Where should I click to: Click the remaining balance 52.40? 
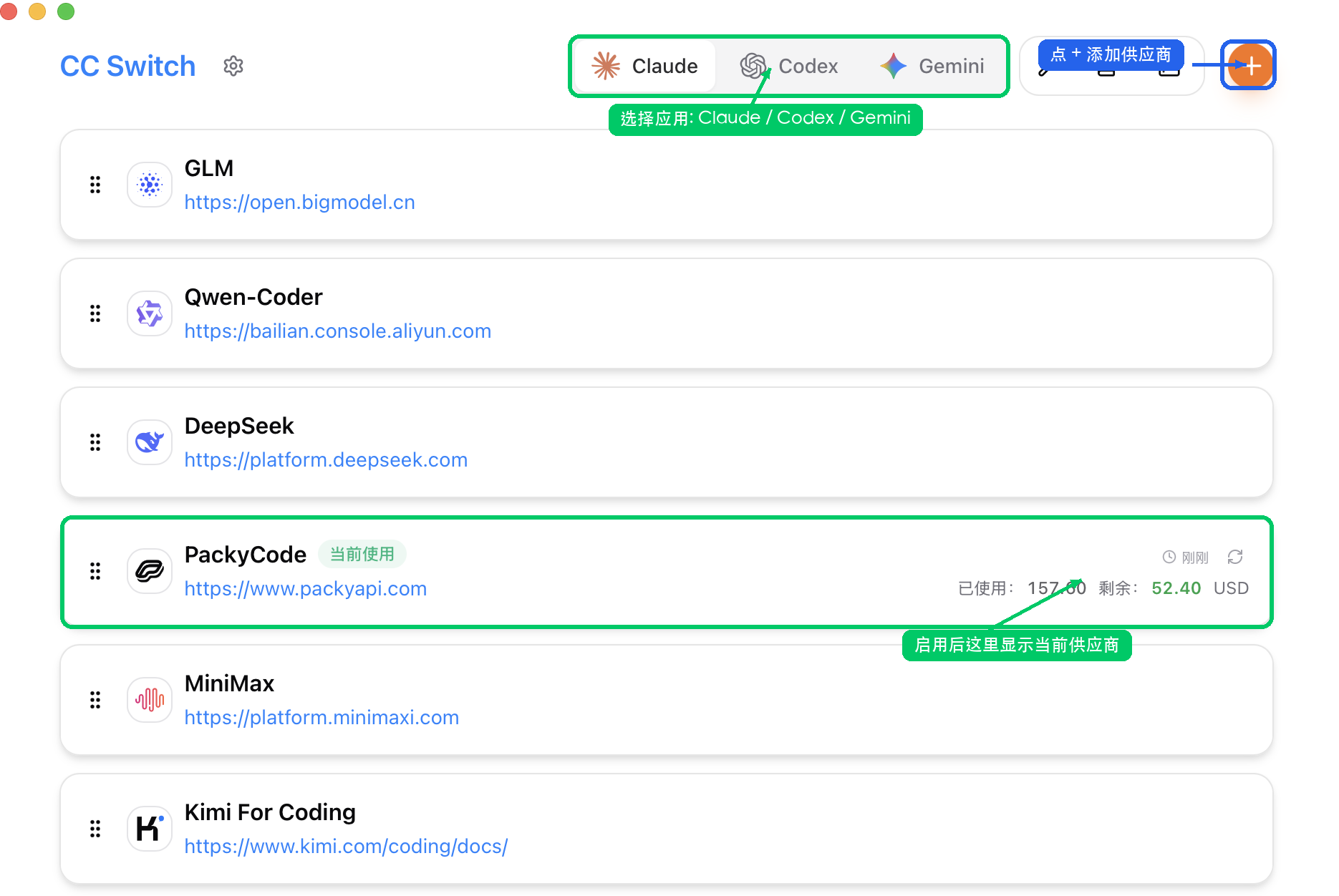pos(1176,588)
